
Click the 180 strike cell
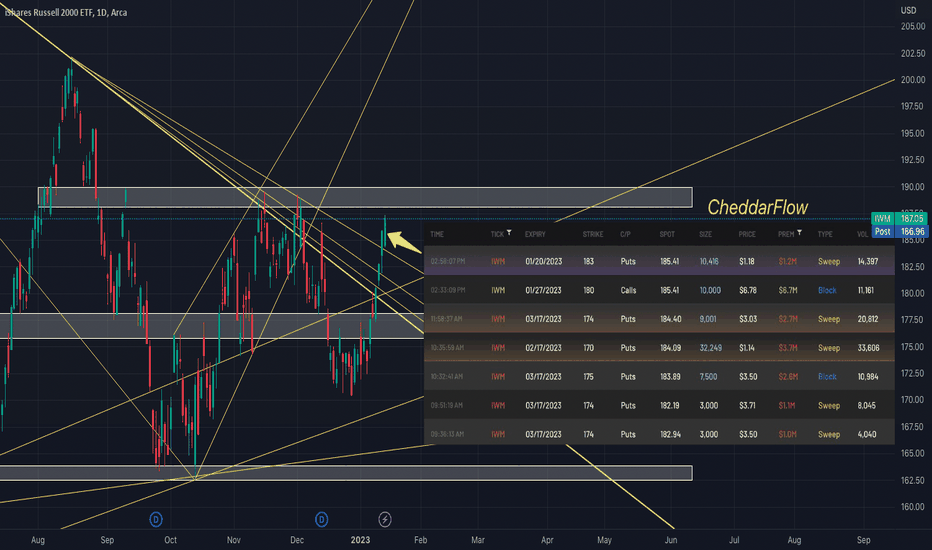pos(588,290)
